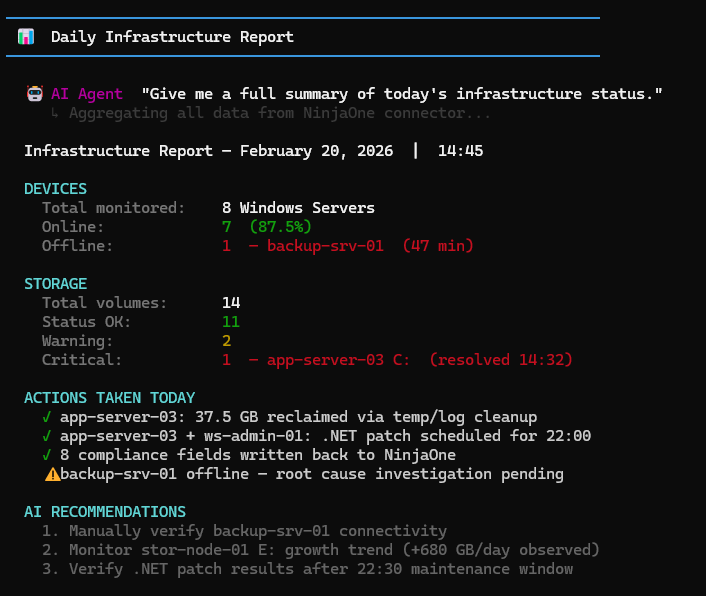Click the 'DEVICES' section heading

[x=55, y=189]
